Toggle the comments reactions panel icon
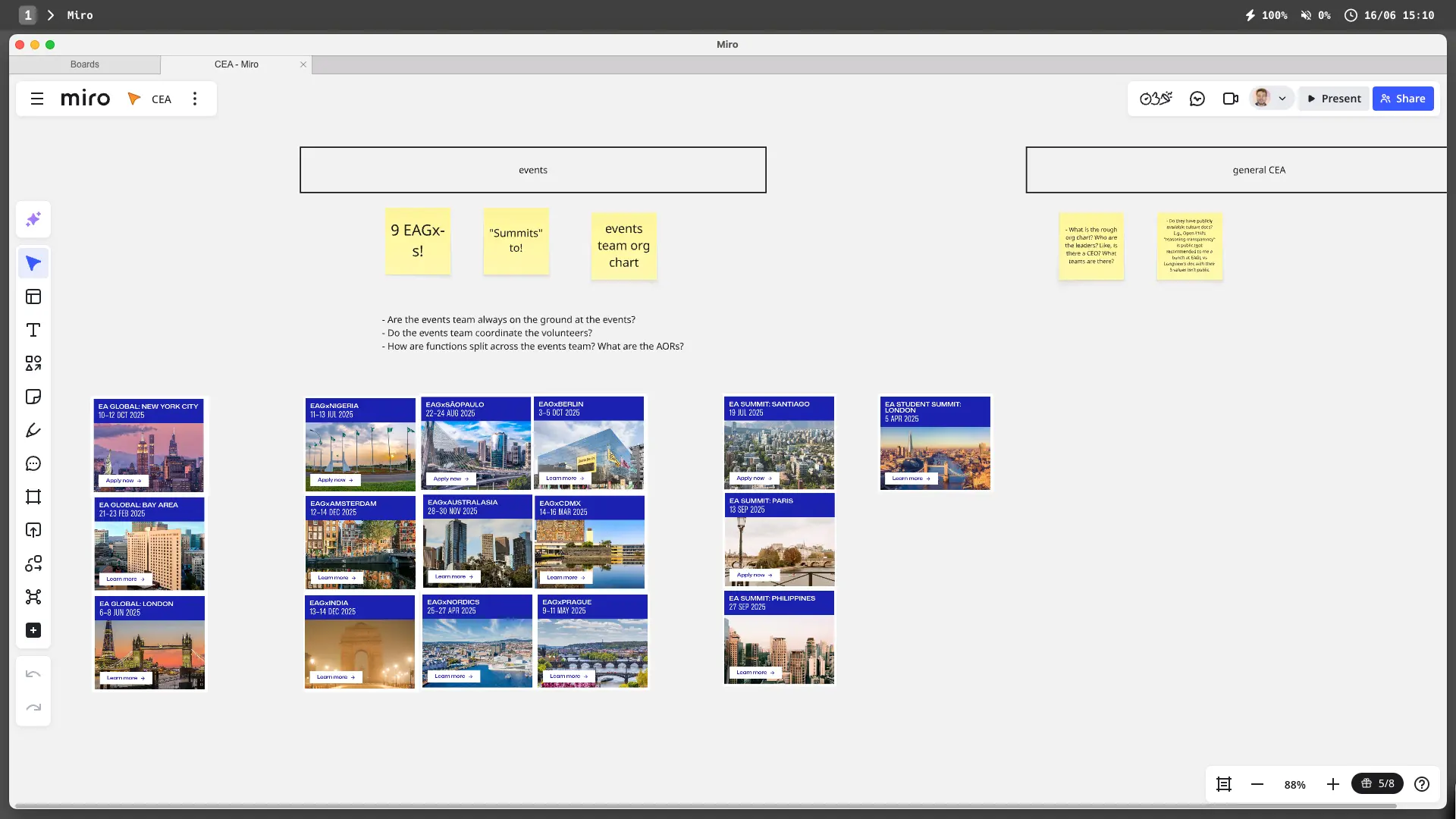 tap(1197, 99)
